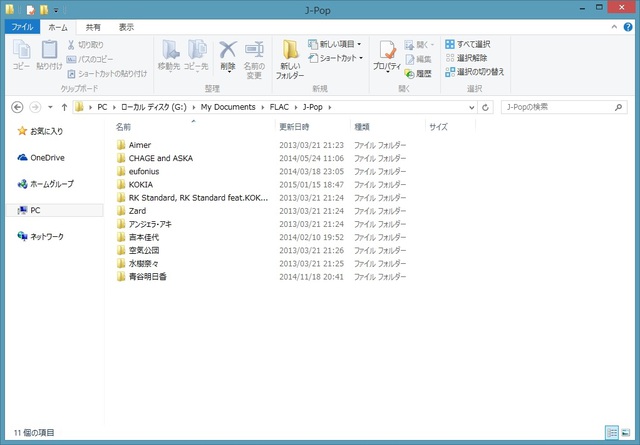The width and height of the screenshot is (640, 445).
Task: Click the 削除 (Delete) red X icon
Action: coord(228,52)
